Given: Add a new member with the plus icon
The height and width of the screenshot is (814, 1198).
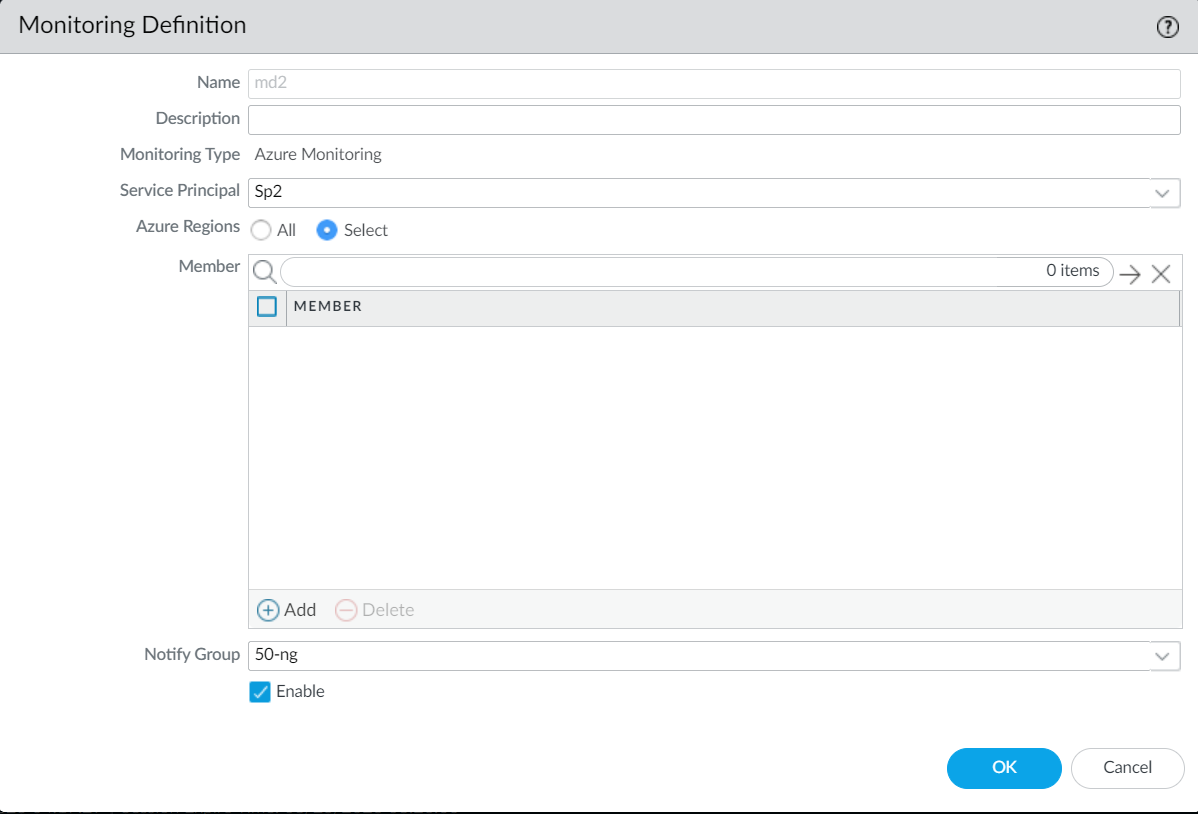Looking at the screenshot, I should (x=268, y=610).
